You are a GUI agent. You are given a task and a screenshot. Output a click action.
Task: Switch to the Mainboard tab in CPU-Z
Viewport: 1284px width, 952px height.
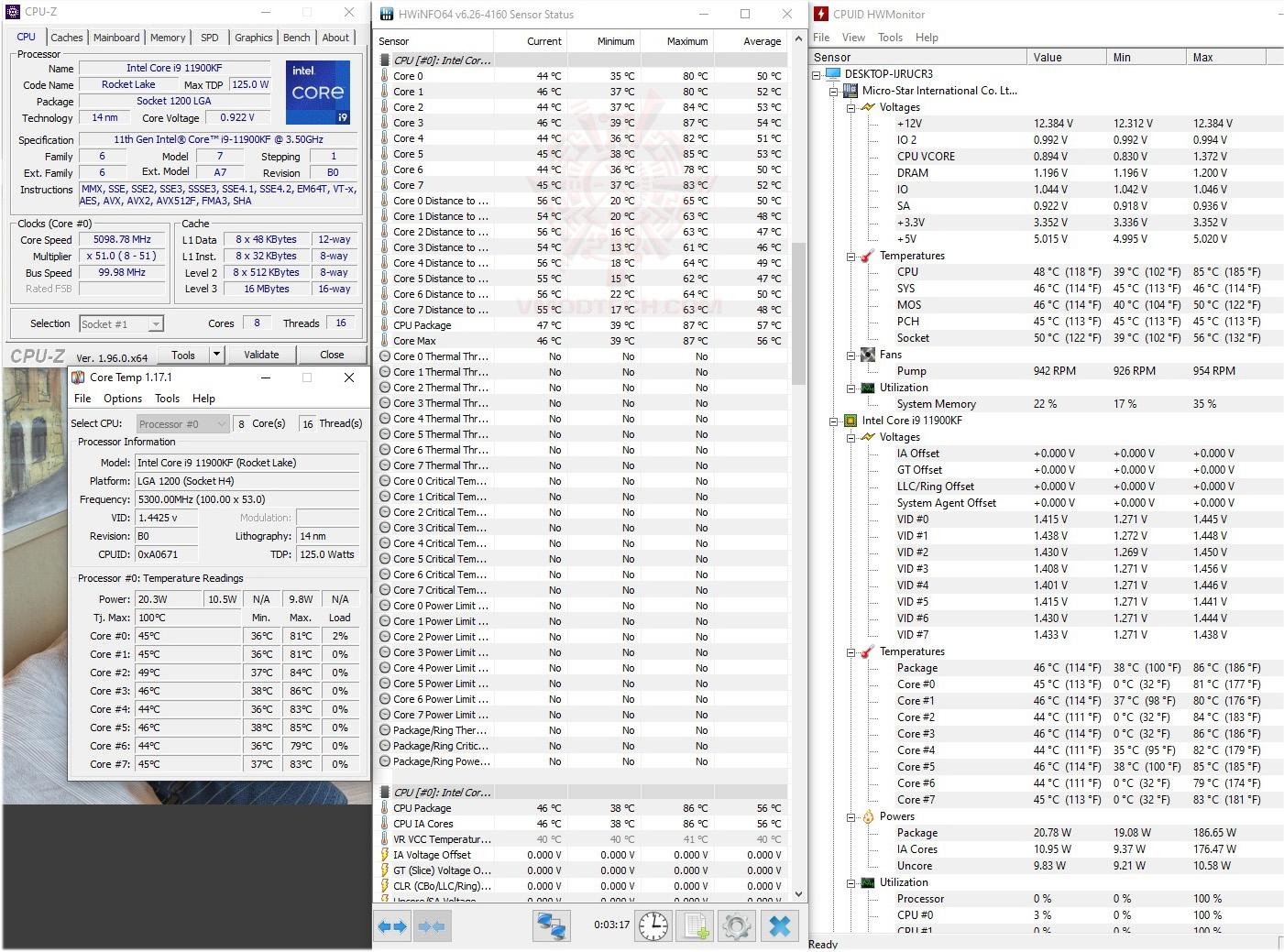pos(116,38)
